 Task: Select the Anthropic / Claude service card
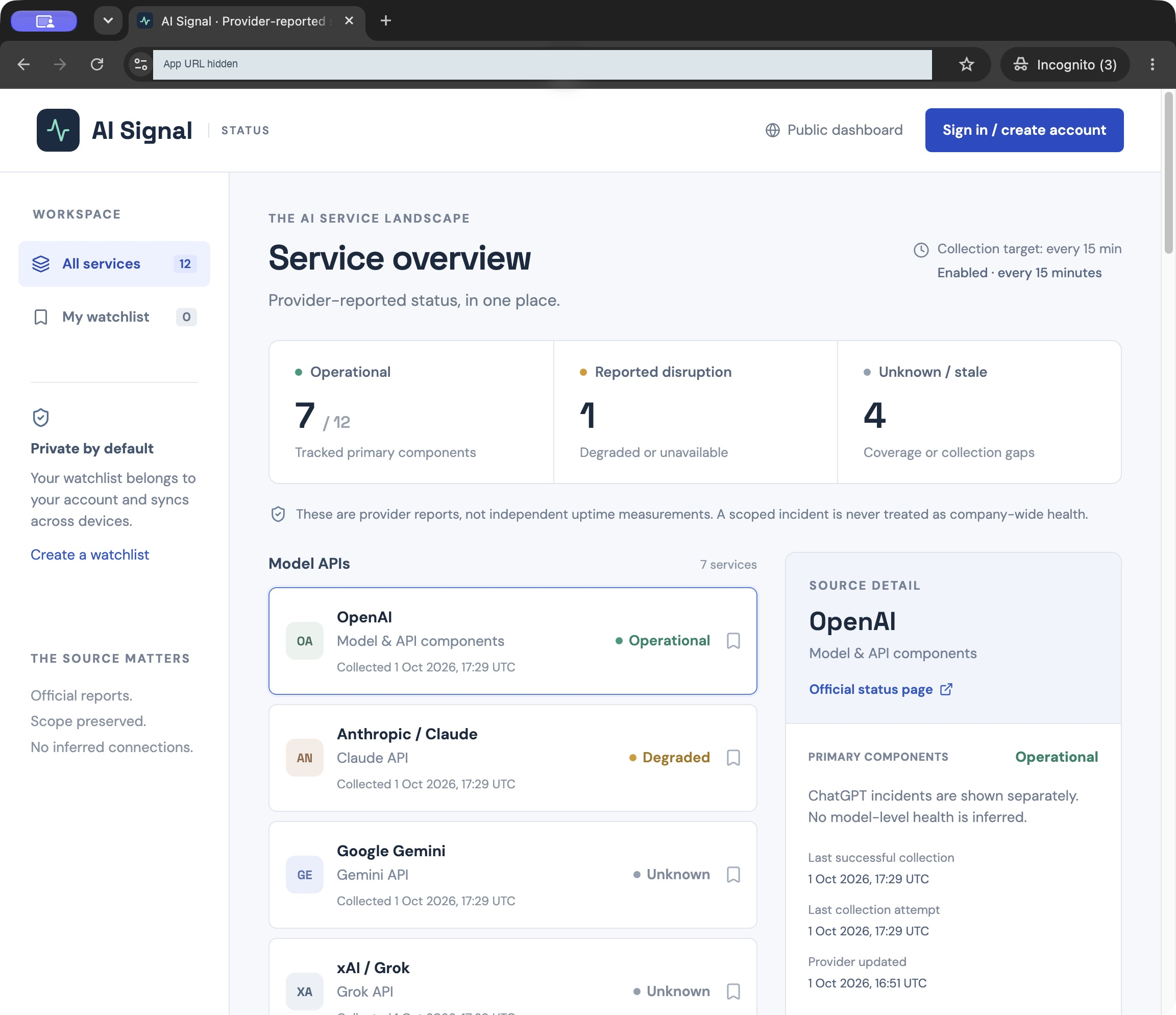coord(512,758)
